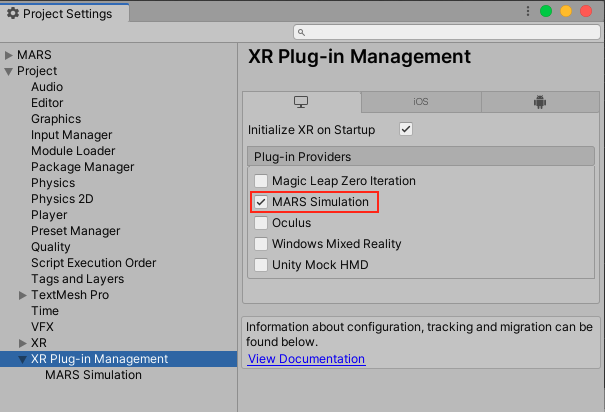Select the Standalone desktop platform tab
This screenshot has height=412, width=605.
coord(301,102)
